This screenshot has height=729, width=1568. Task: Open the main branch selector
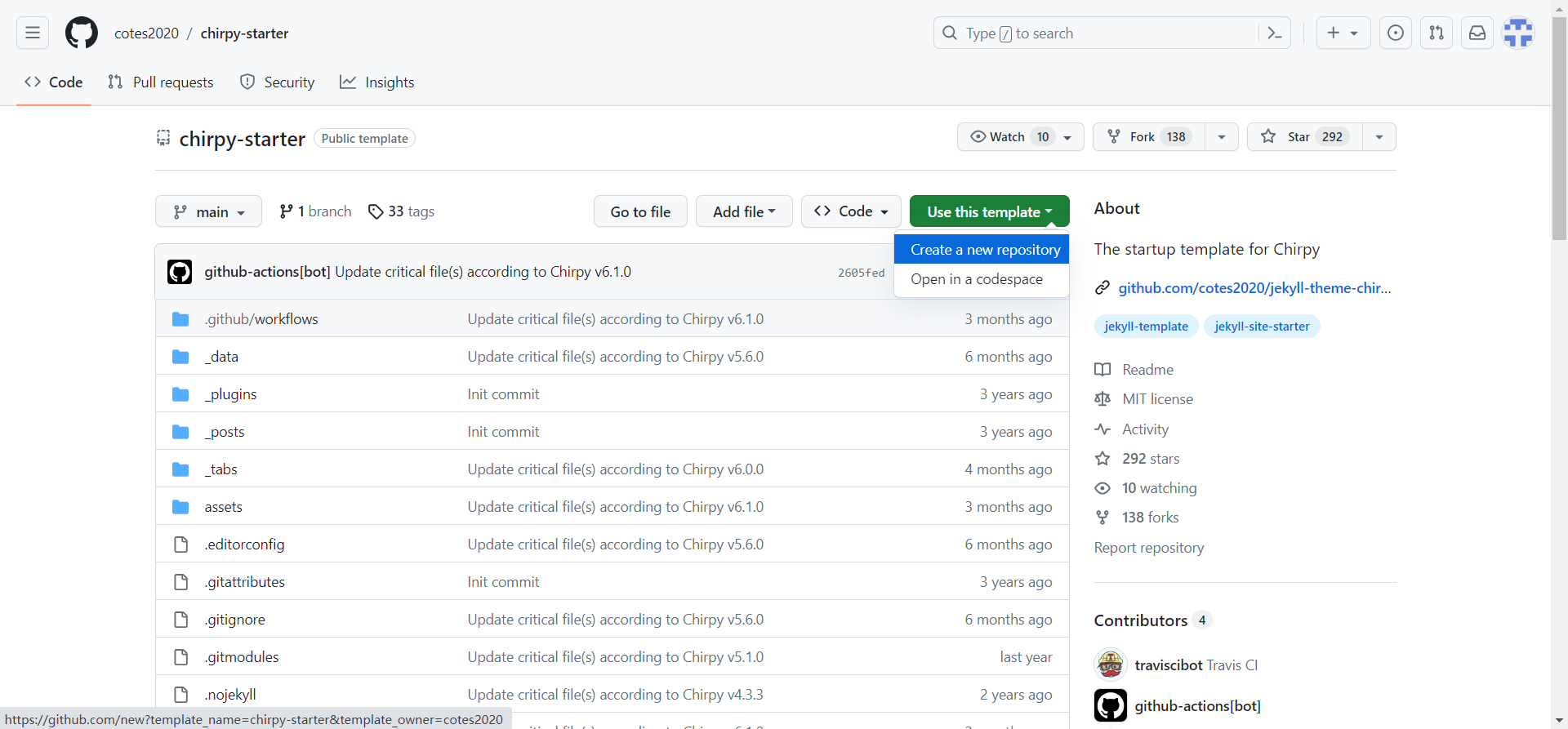pyautogui.click(x=208, y=211)
